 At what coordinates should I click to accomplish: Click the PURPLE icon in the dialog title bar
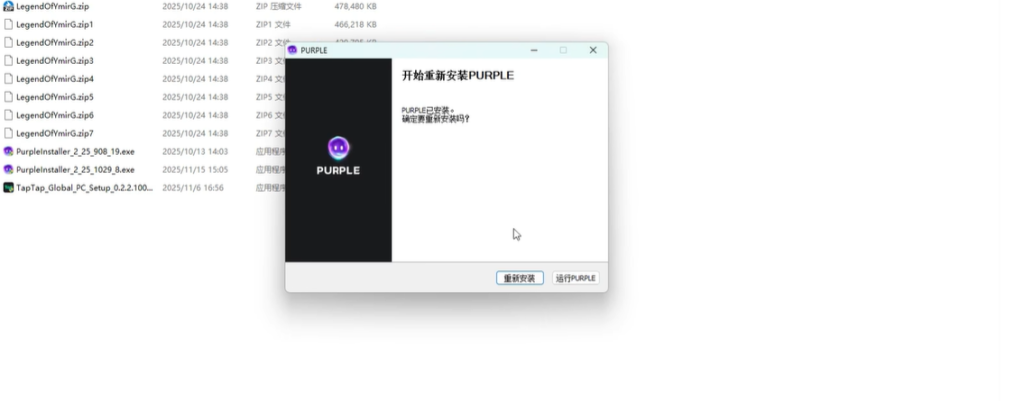[x=293, y=50]
